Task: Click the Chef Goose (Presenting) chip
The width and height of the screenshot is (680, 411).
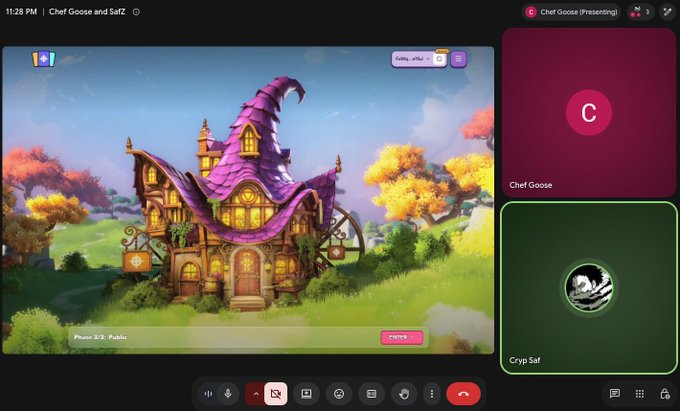Action: pyautogui.click(x=571, y=12)
